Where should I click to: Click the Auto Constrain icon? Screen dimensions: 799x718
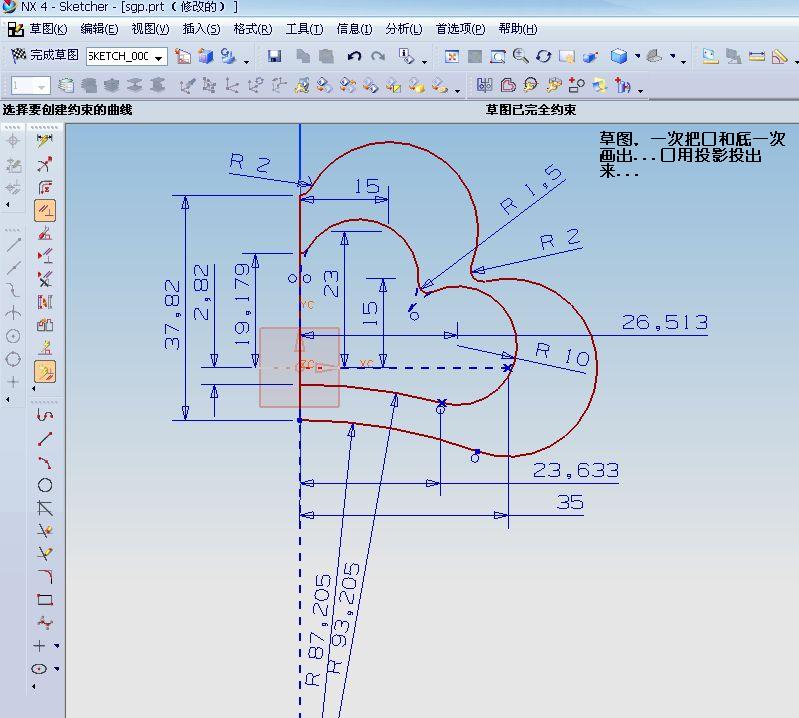(x=45, y=234)
